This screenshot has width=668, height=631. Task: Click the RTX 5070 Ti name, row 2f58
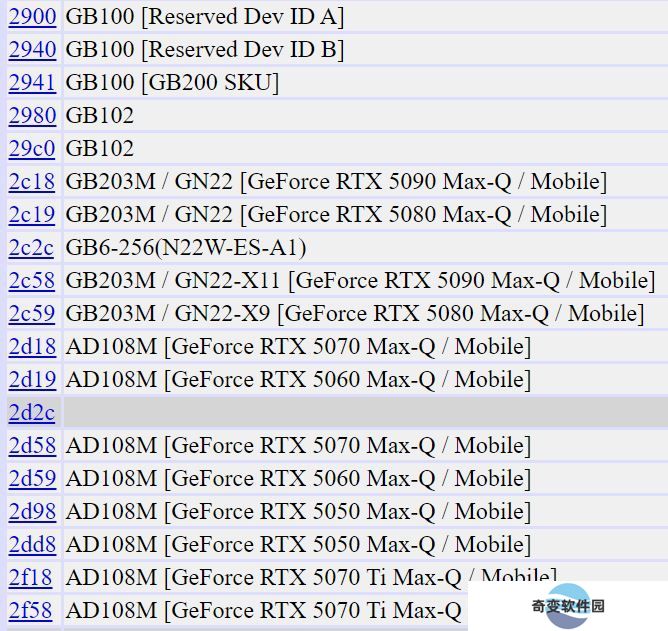(x=264, y=611)
